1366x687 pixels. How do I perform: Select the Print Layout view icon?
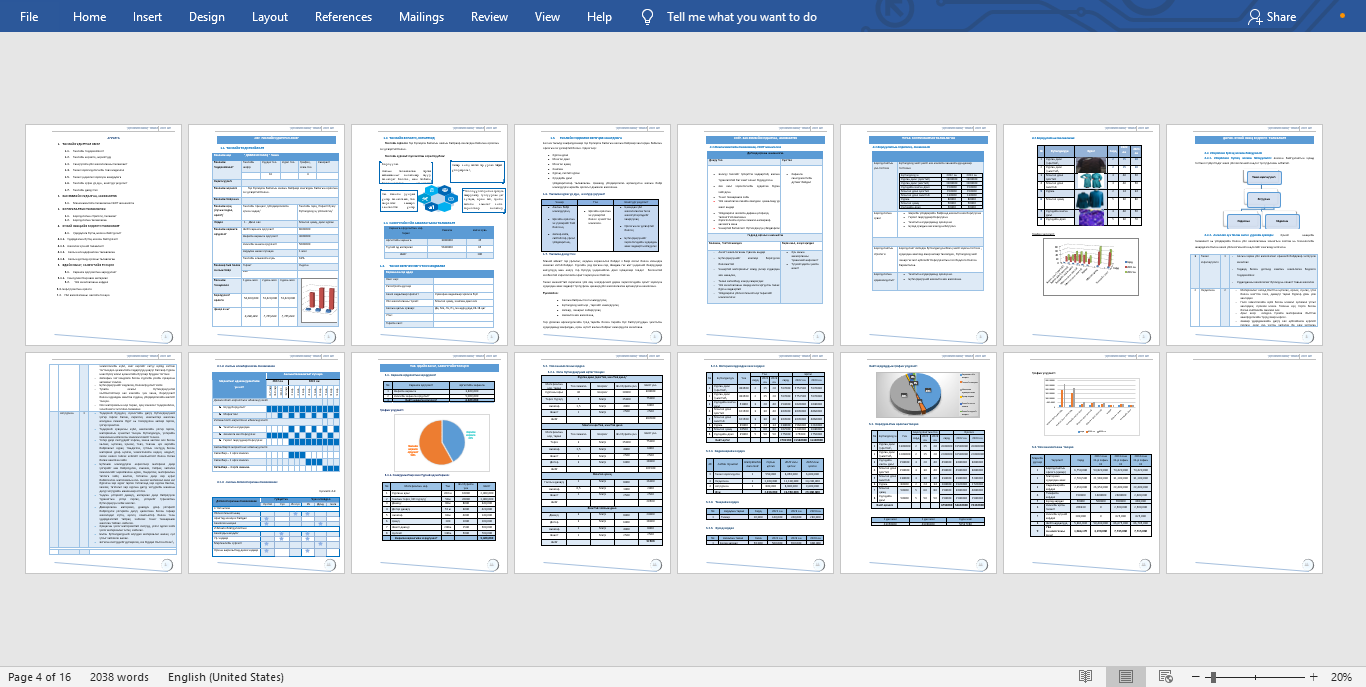point(1125,677)
